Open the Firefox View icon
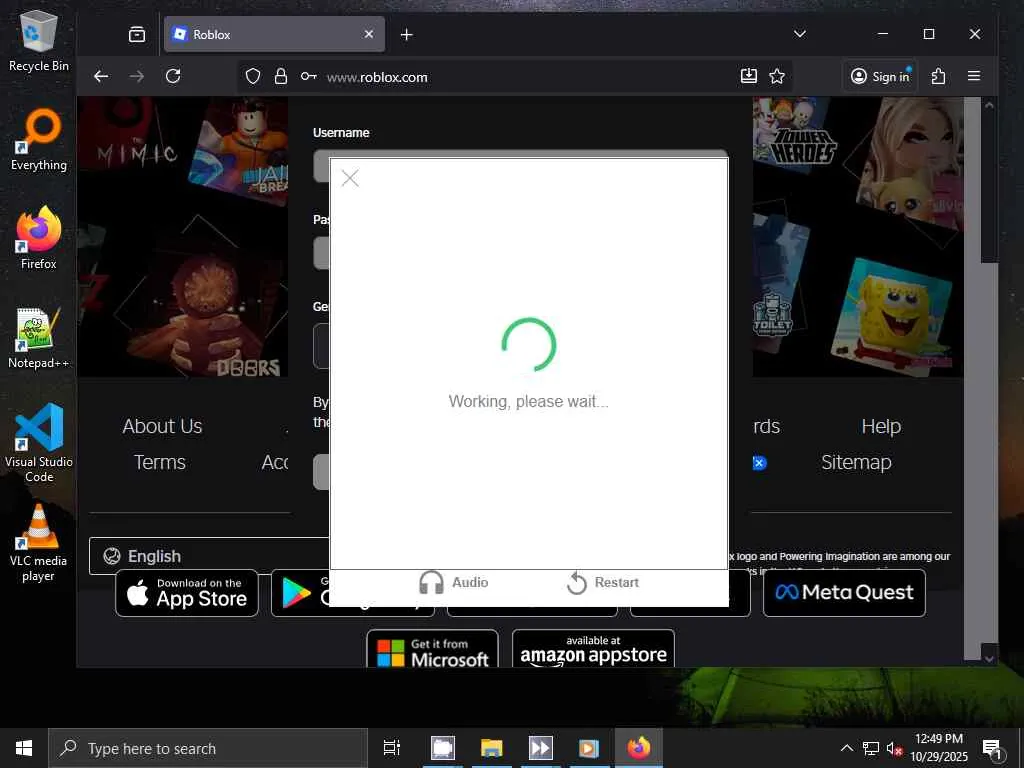 137,35
